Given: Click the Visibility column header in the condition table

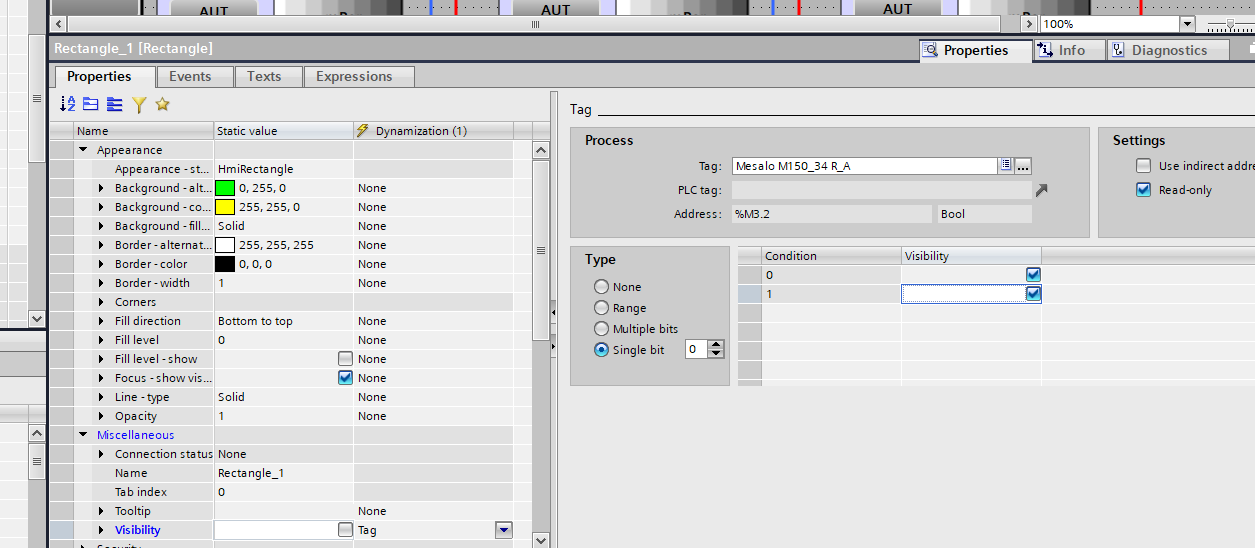Looking at the screenshot, I should click(x=971, y=256).
